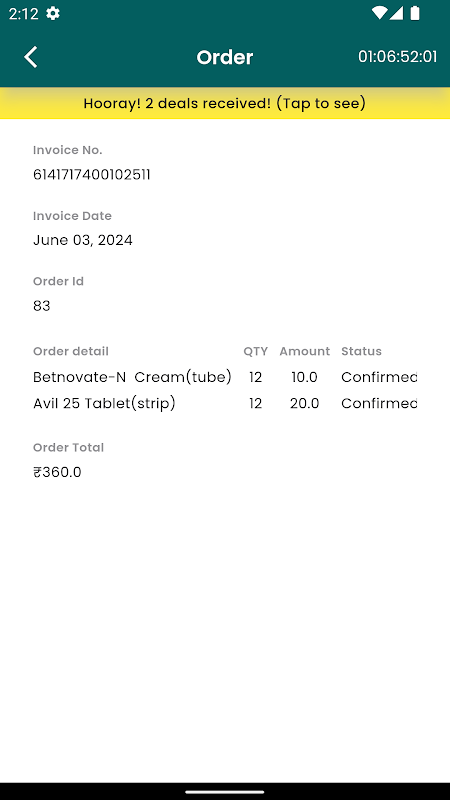Select Betnovate-N Cream(tube) order item
The height and width of the screenshot is (800, 450).
click(132, 378)
